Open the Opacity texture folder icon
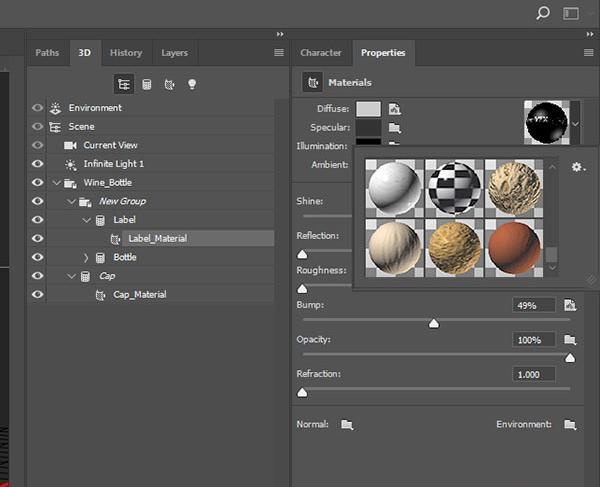The image size is (600, 487). 570,339
